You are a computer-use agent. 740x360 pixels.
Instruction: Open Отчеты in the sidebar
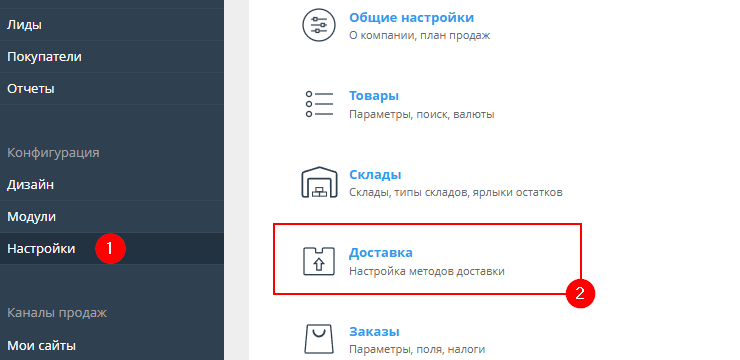[x=112, y=88]
